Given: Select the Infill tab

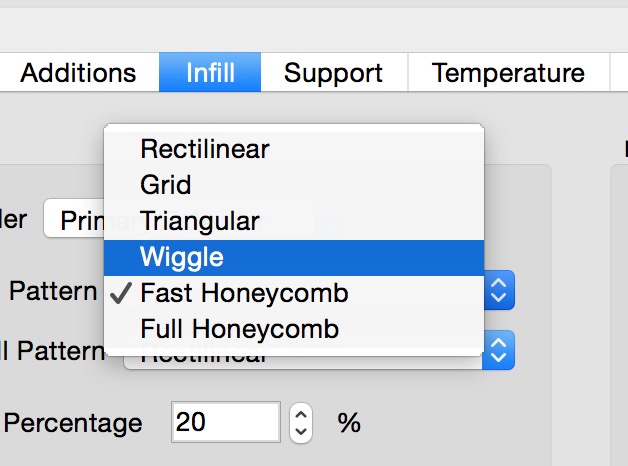Looking at the screenshot, I should (210, 73).
